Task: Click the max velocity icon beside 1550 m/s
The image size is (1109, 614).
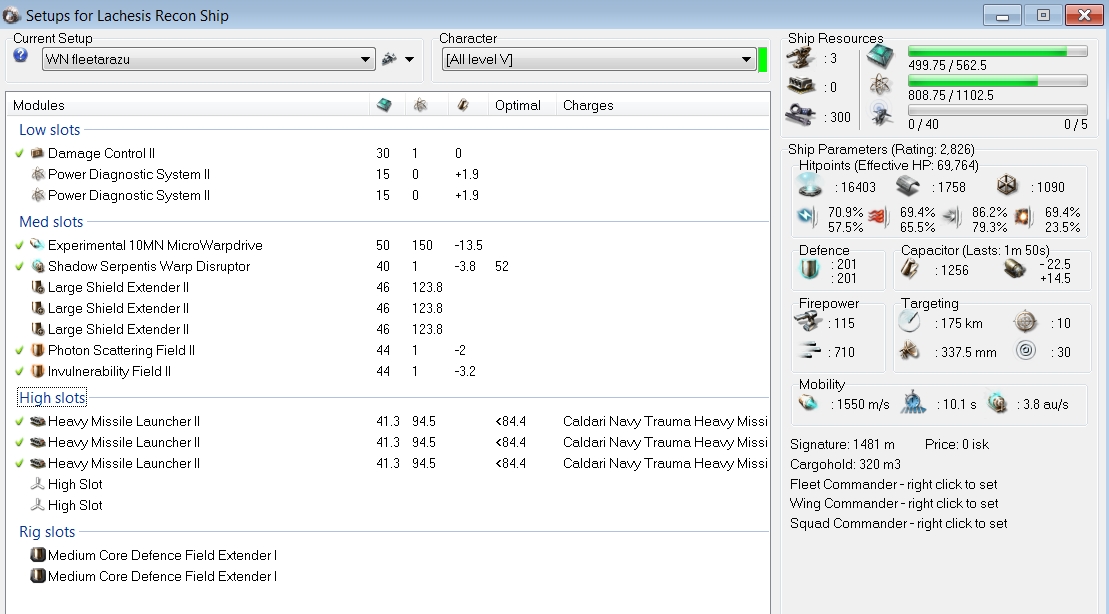Action: point(808,403)
